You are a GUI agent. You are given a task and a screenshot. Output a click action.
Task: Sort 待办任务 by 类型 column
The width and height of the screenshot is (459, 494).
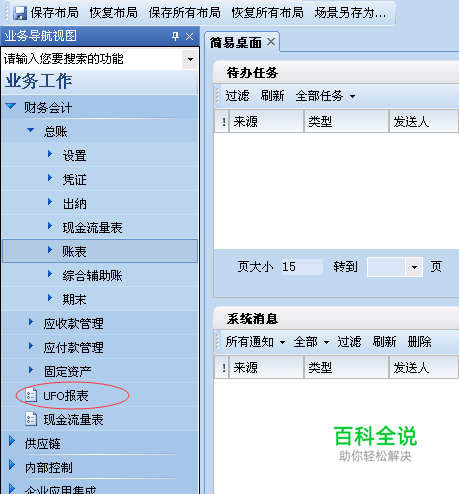[346, 122]
